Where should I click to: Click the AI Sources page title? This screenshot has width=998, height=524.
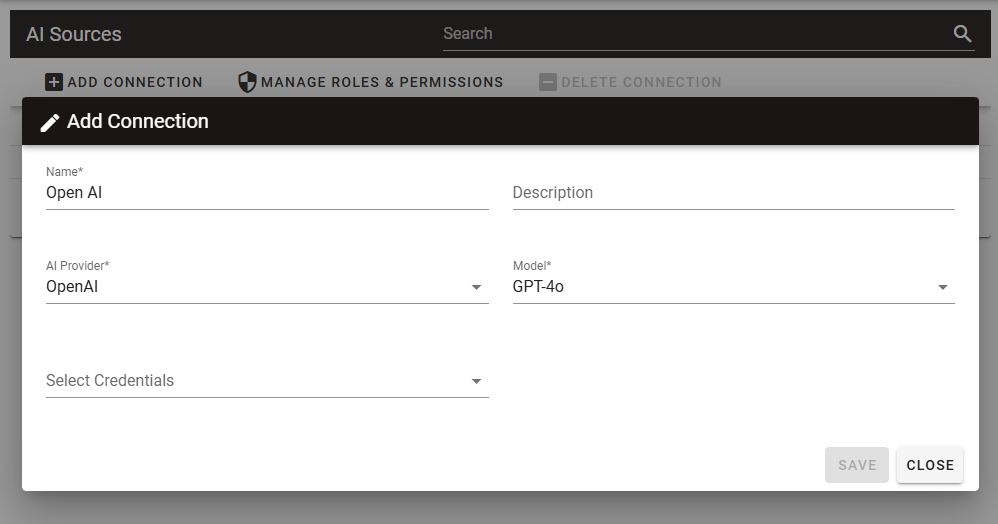pyautogui.click(x=74, y=34)
